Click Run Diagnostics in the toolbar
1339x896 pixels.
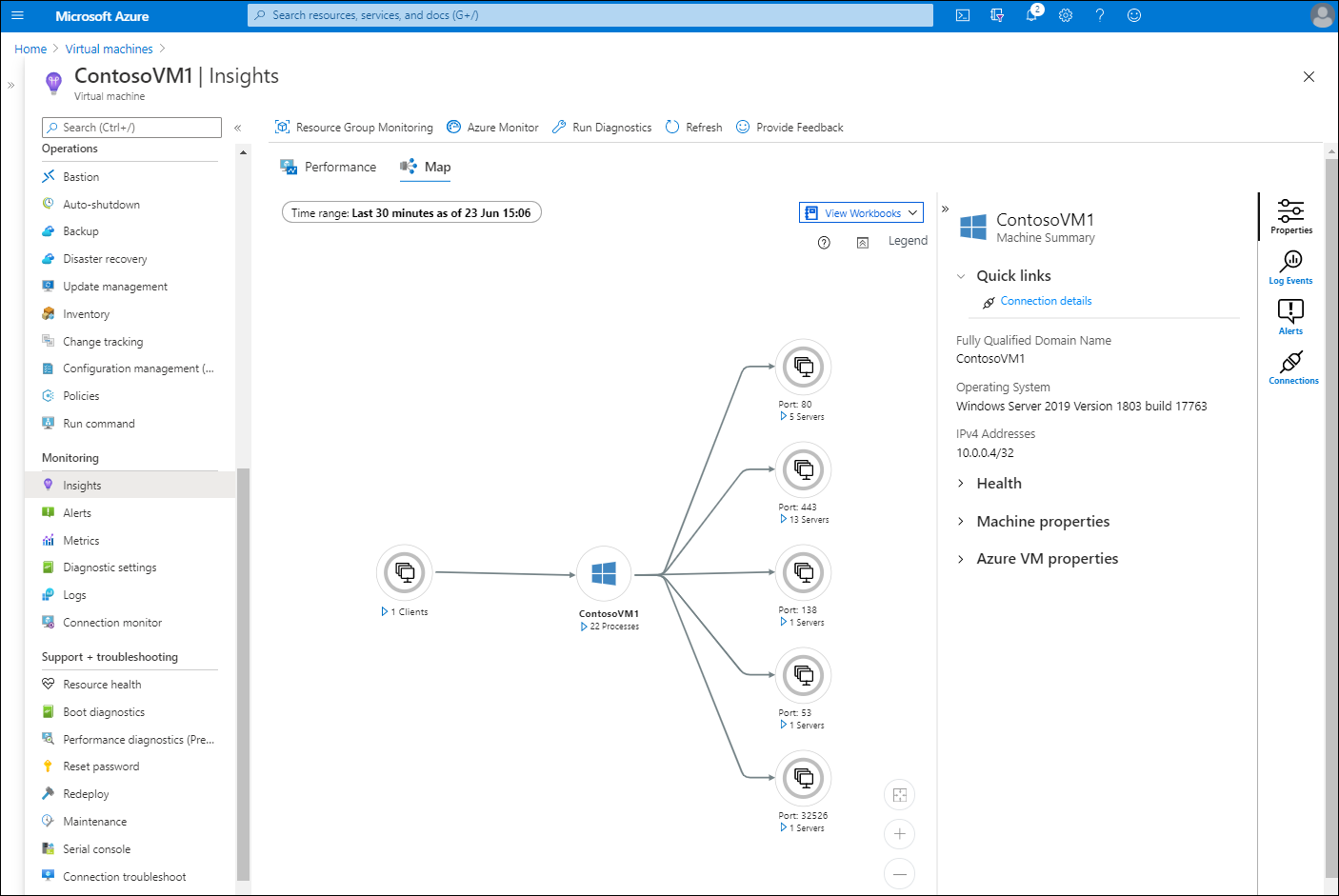click(x=602, y=128)
